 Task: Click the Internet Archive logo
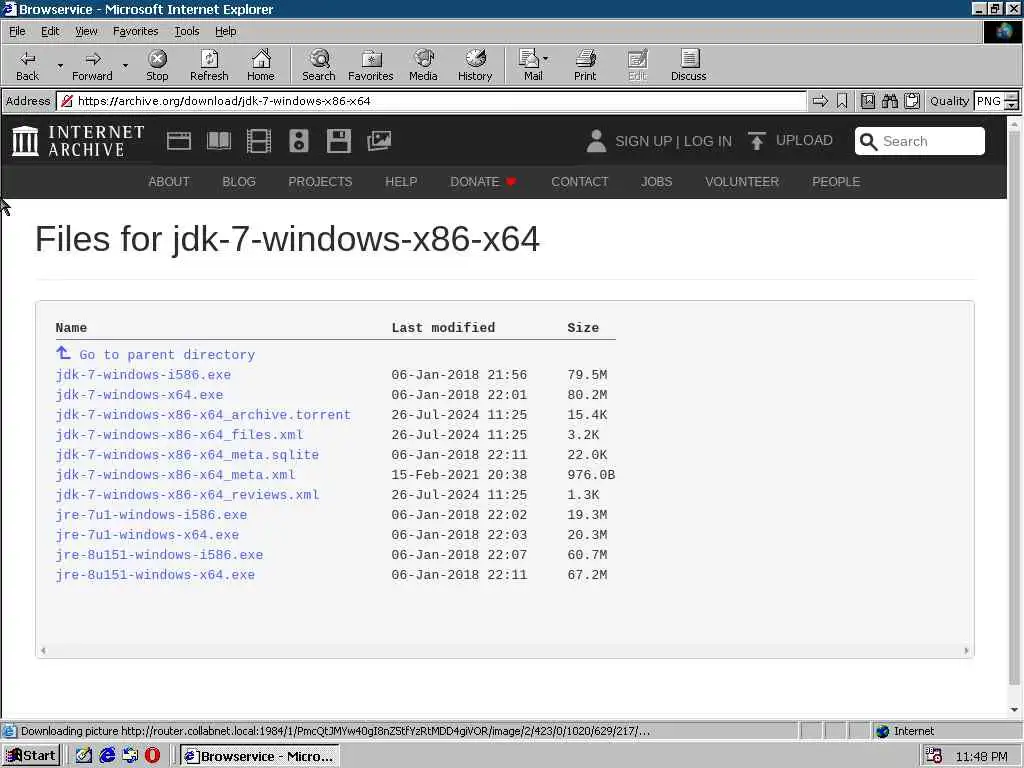click(x=78, y=141)
